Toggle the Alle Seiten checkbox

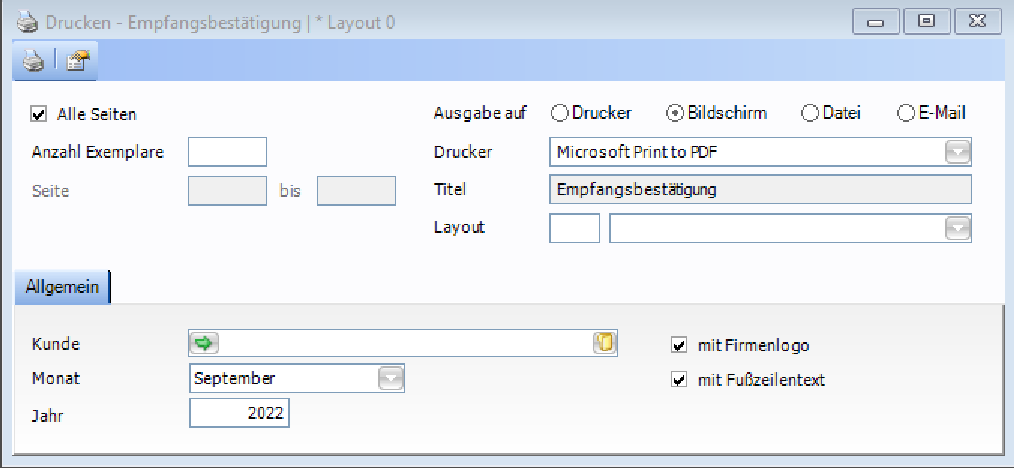pos(40,114)
